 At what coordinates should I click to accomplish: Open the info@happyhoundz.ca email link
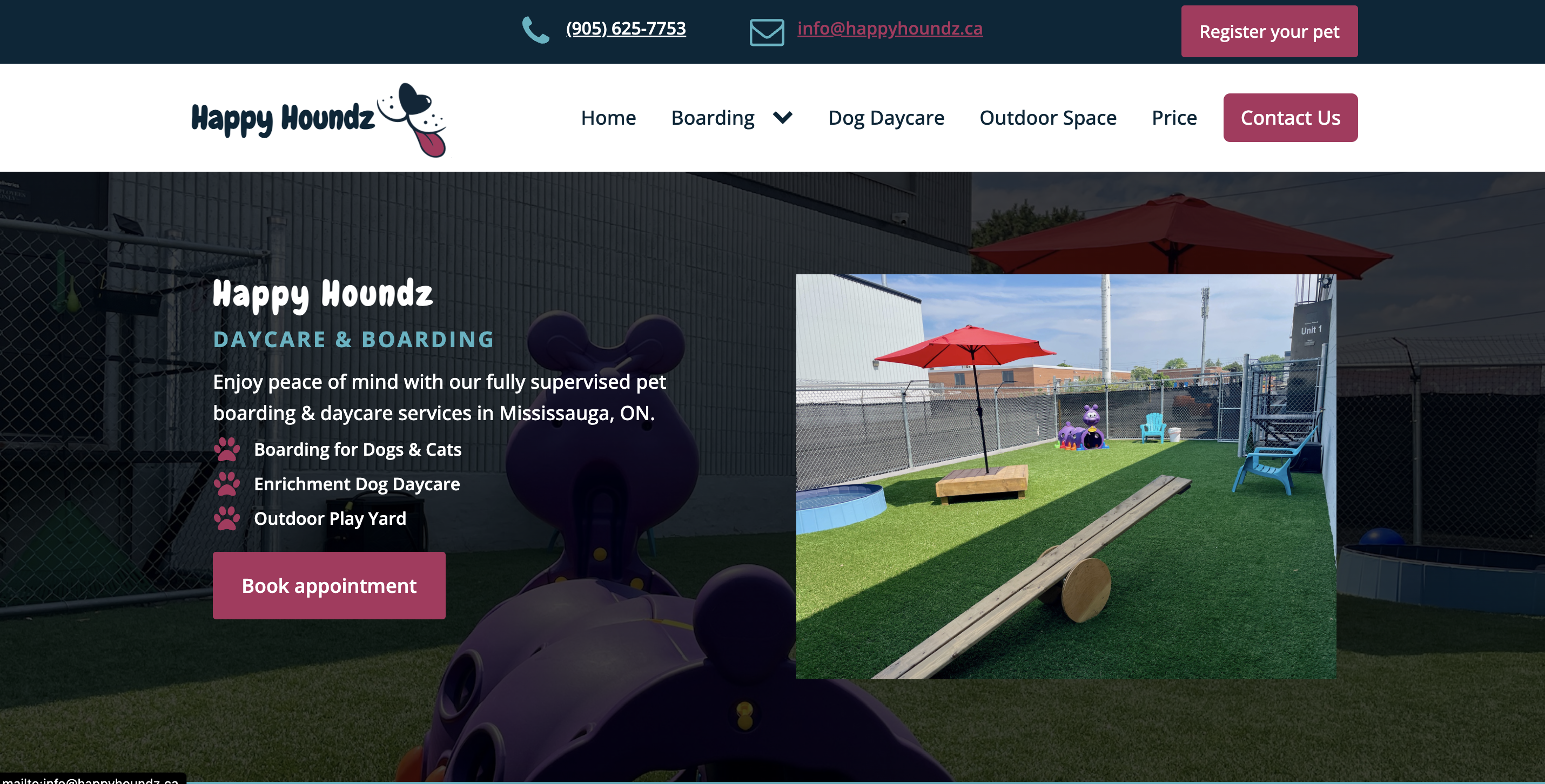(x=889, y=28)
